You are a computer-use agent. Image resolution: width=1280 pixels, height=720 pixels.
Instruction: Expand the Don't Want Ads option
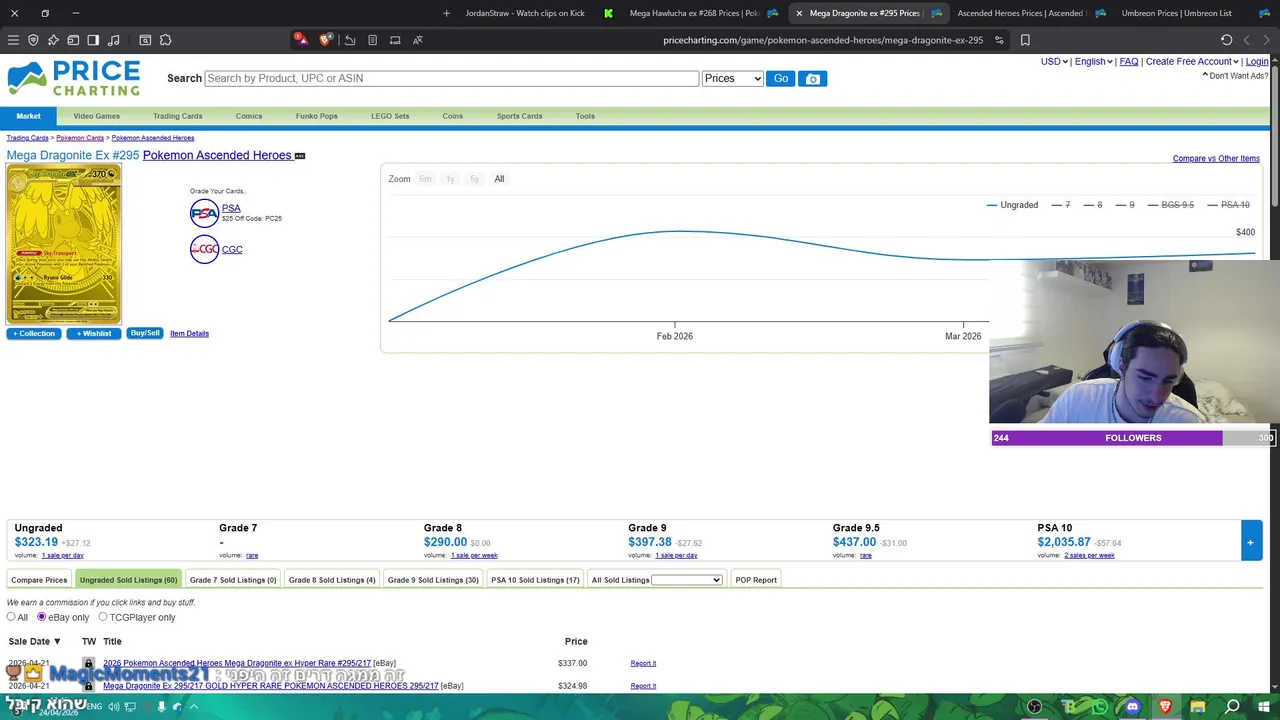[1235, 76]
